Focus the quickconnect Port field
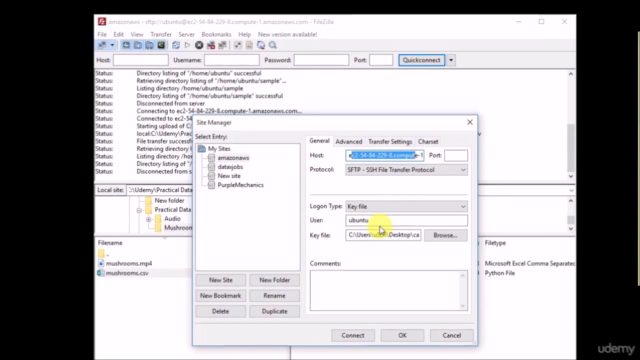Image resolution: width=640 pixels, height=360 pixels. coord(381,60)
